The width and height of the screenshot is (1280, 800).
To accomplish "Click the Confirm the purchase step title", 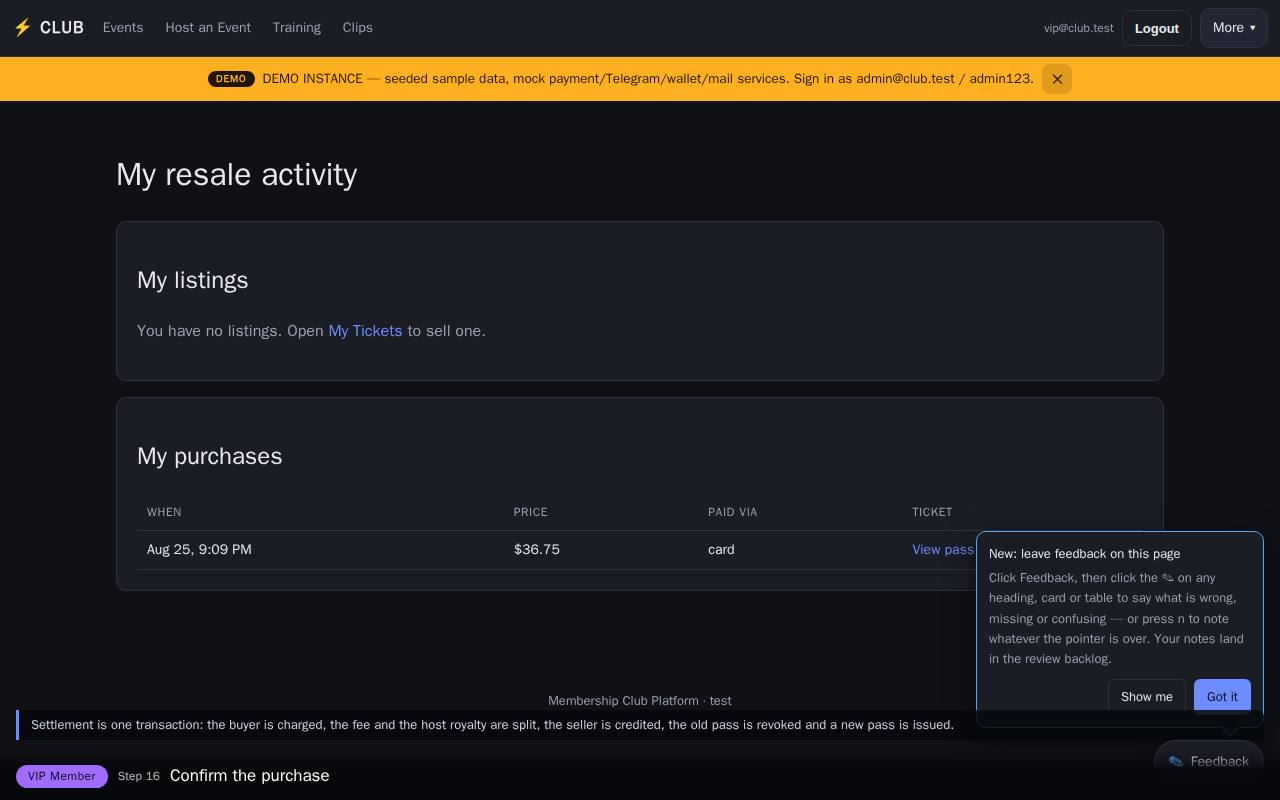I will click(250, 776).
